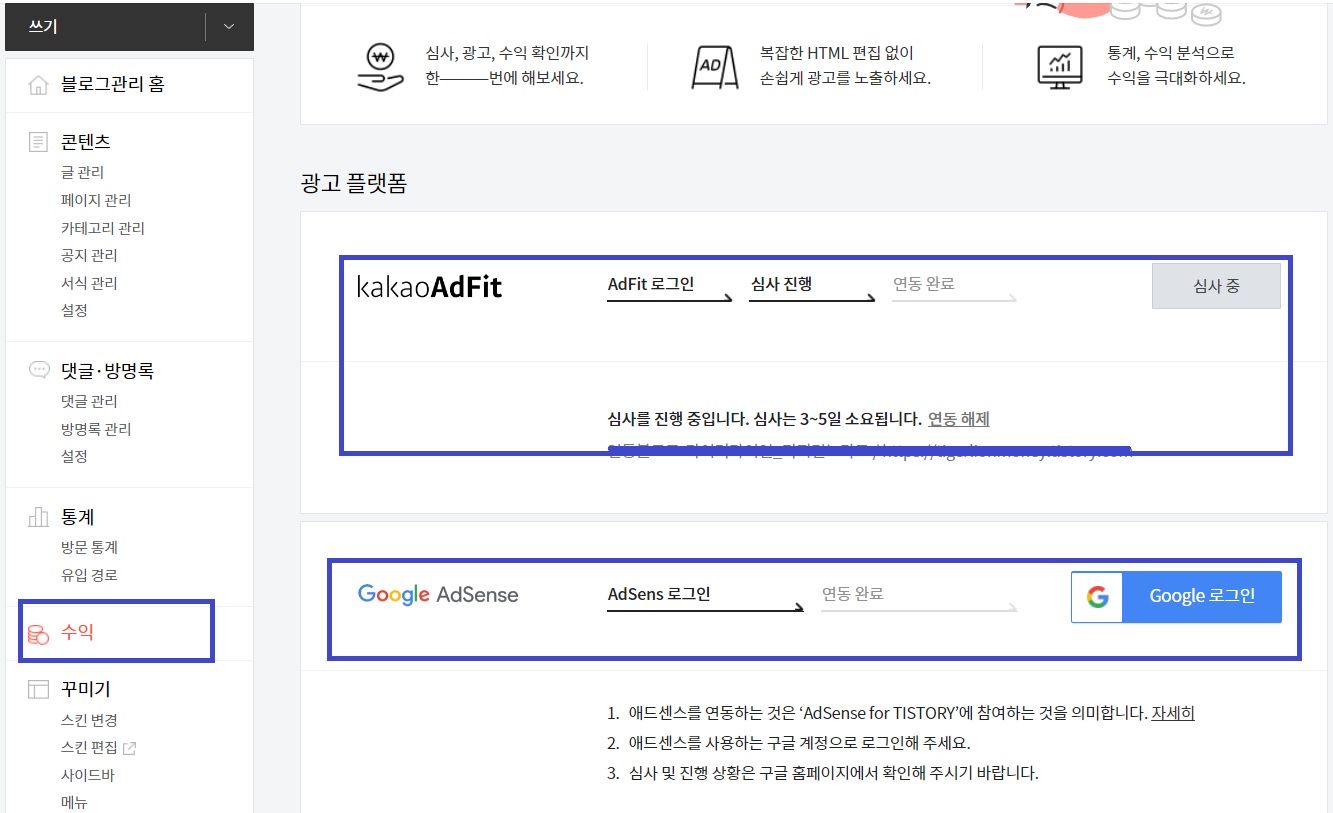Click the bar chart icon beside 통계
The height and width of the screenshot is (813, 1333).
point(38,517)
